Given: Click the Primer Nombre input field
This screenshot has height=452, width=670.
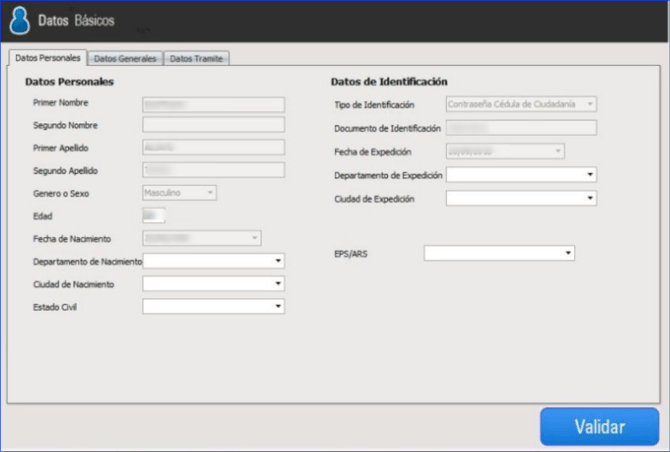Looking at the screenshot, I should [x=213, y=103].
